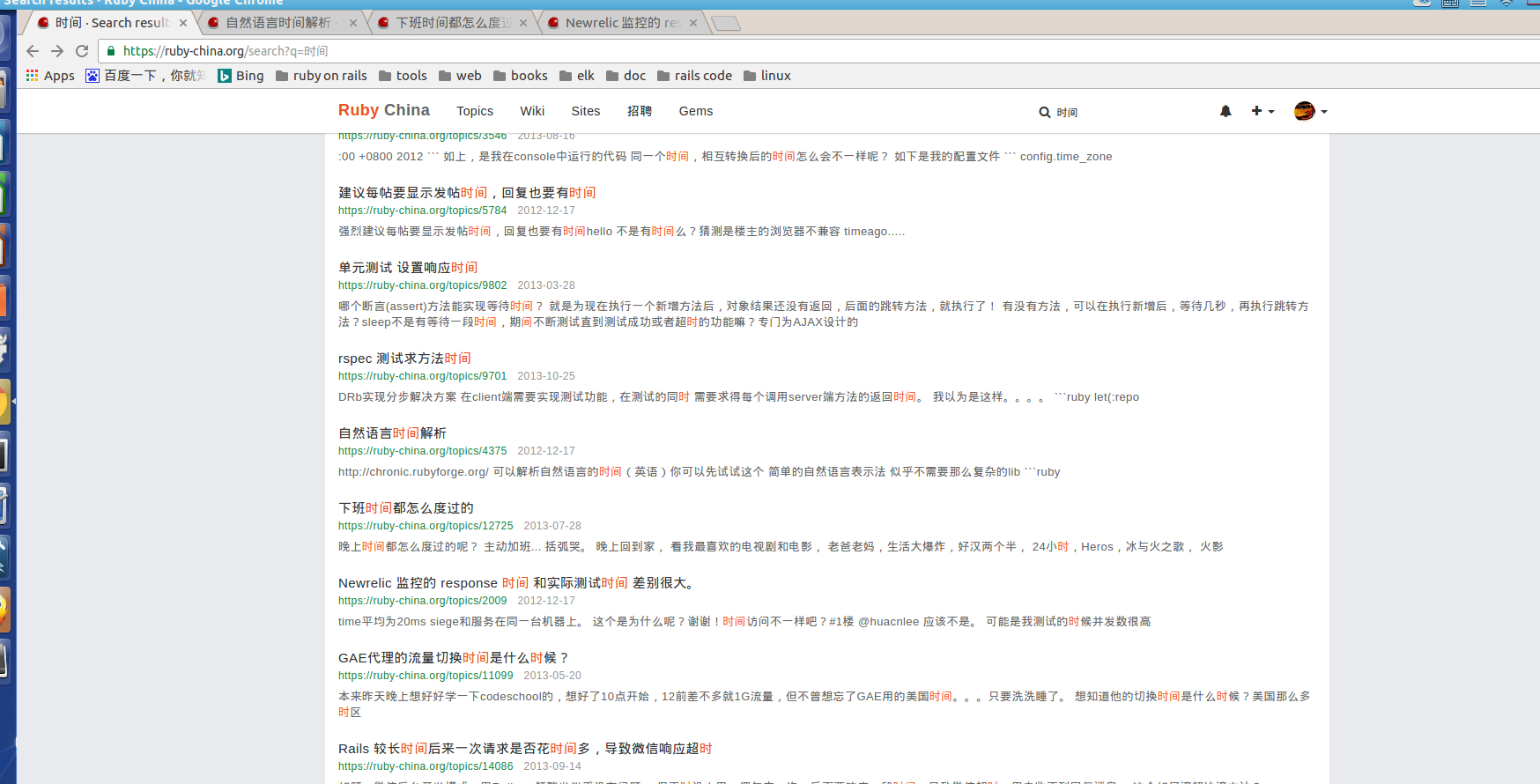The width and height of the screenshot is (1540, 784).
Task: Open result 单元测试 设置响应时间
Action: (408, 268)
